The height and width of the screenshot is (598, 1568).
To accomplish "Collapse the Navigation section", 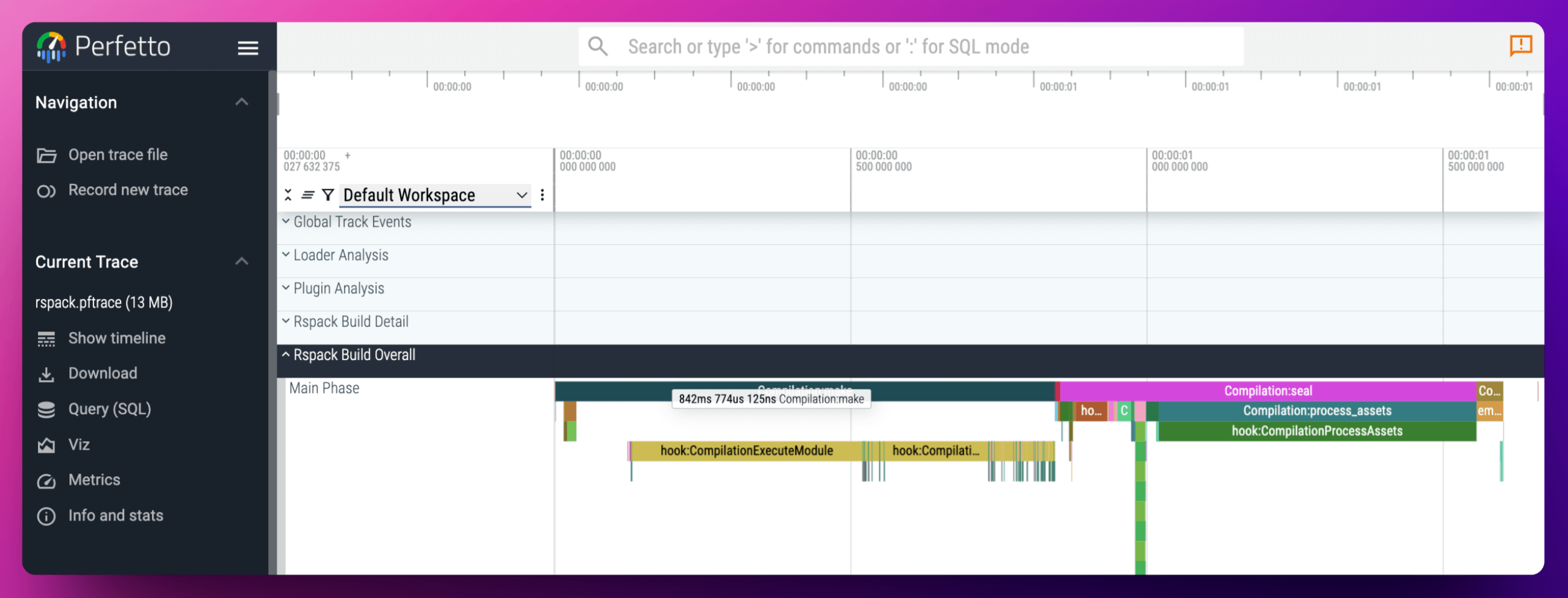I will [242, 102].
